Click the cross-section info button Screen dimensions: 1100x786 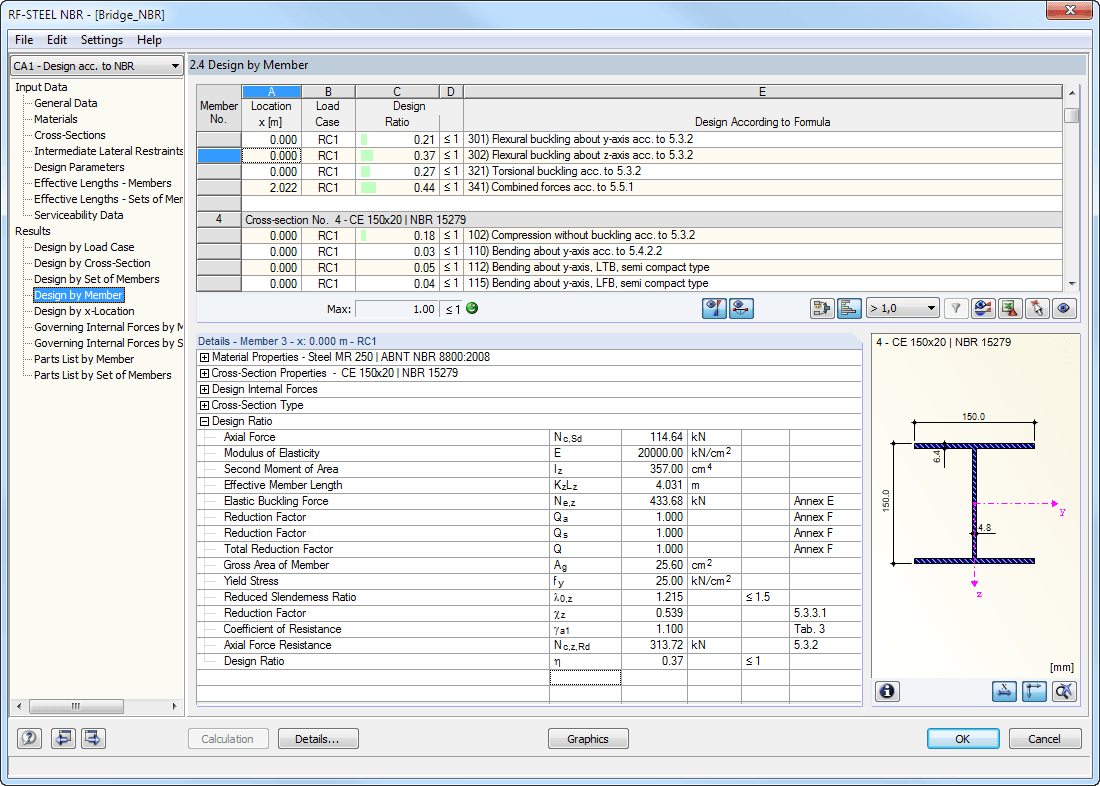click(887, 691)
